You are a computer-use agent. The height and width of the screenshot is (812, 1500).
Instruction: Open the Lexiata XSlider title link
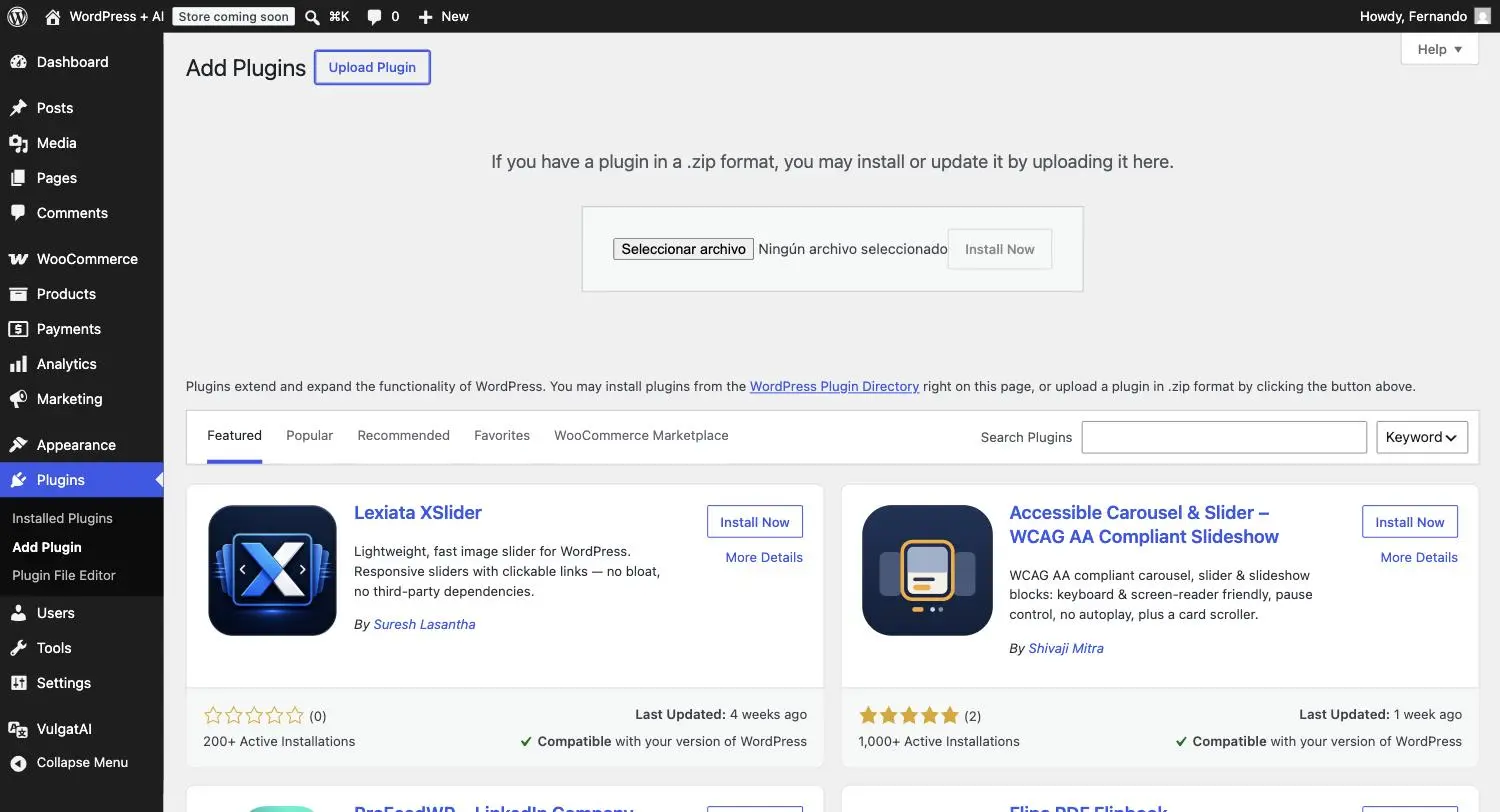coord(418,512)
